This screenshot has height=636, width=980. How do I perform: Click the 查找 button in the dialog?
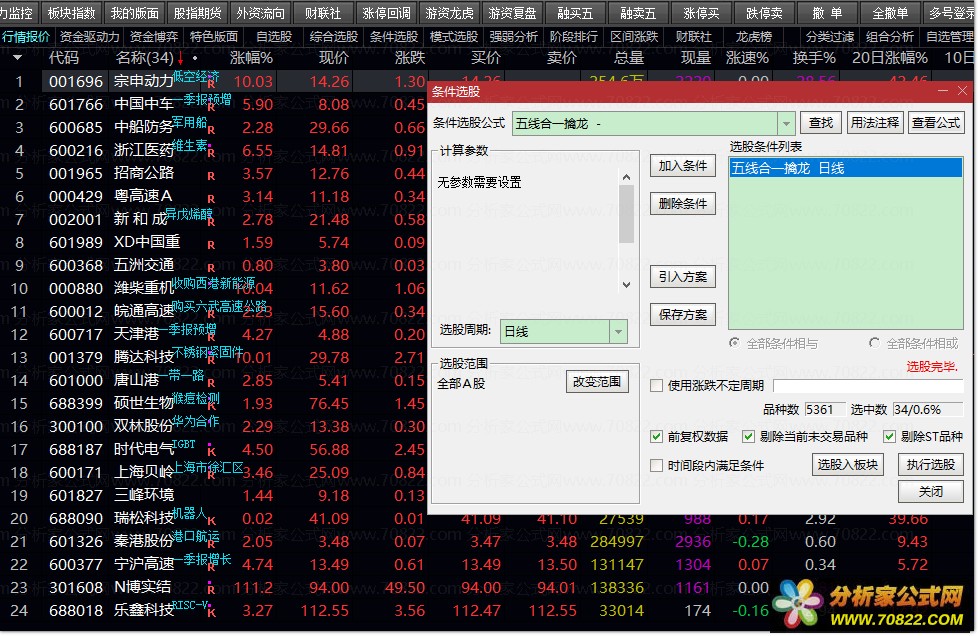[x=821, y=122]
